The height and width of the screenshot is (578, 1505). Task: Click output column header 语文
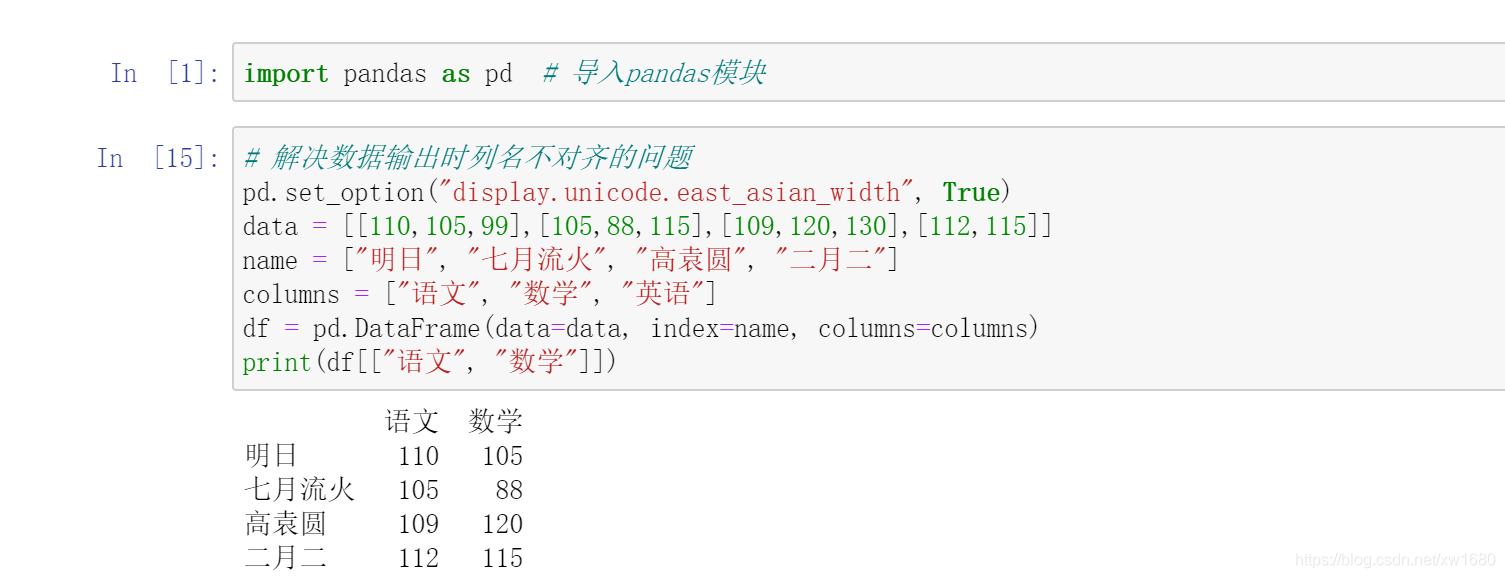[x=412, y=422]
